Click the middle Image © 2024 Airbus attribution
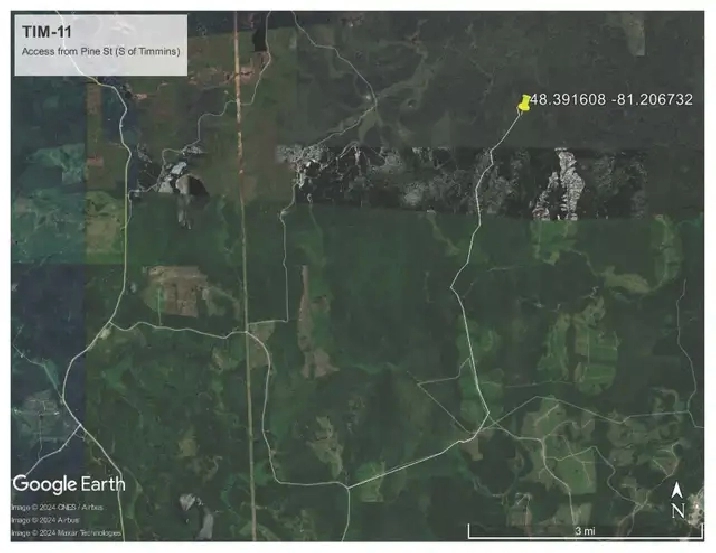The height and width of the screenshot is (553, 716). (45, 520)
